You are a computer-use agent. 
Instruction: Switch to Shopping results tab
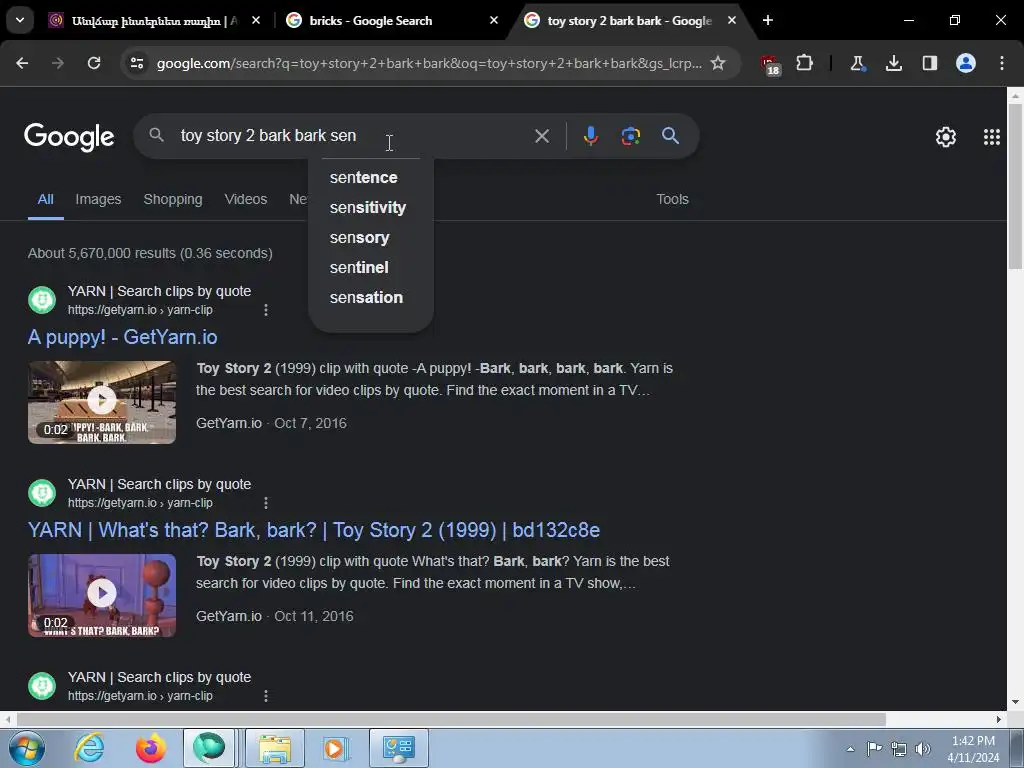pos(172,199)
